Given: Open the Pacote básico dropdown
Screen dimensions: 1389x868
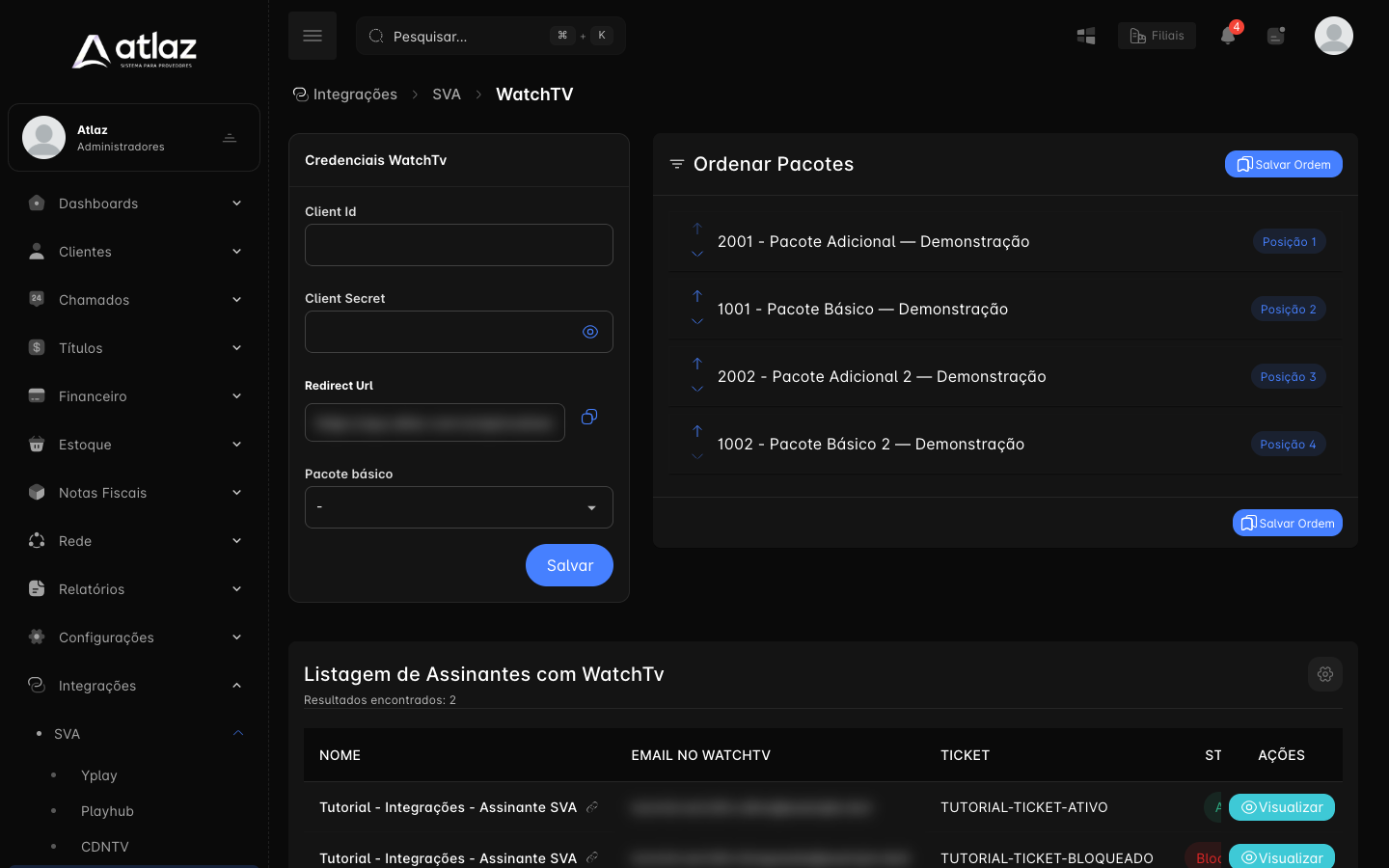Looking at the screenshot, I should (459, 507).
